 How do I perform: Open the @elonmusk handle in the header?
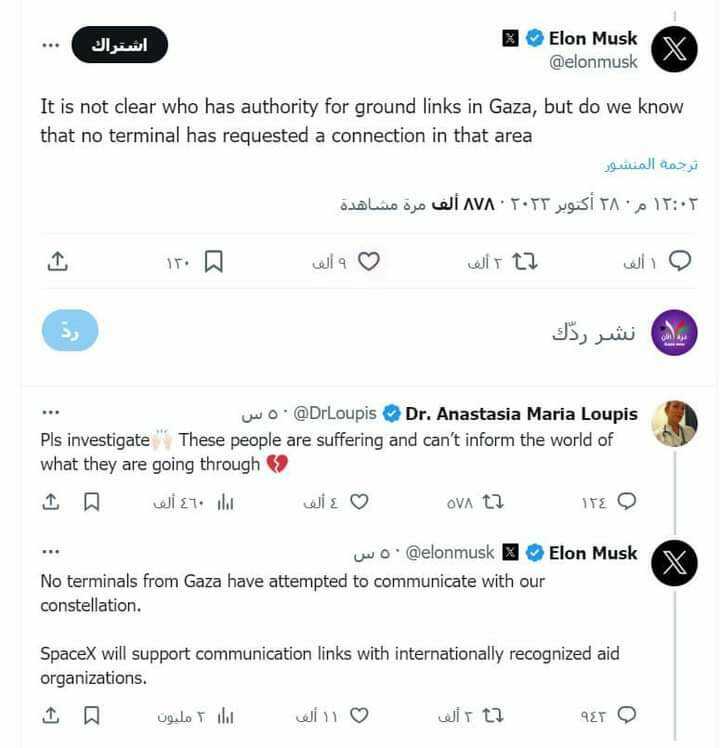point(593,62)
